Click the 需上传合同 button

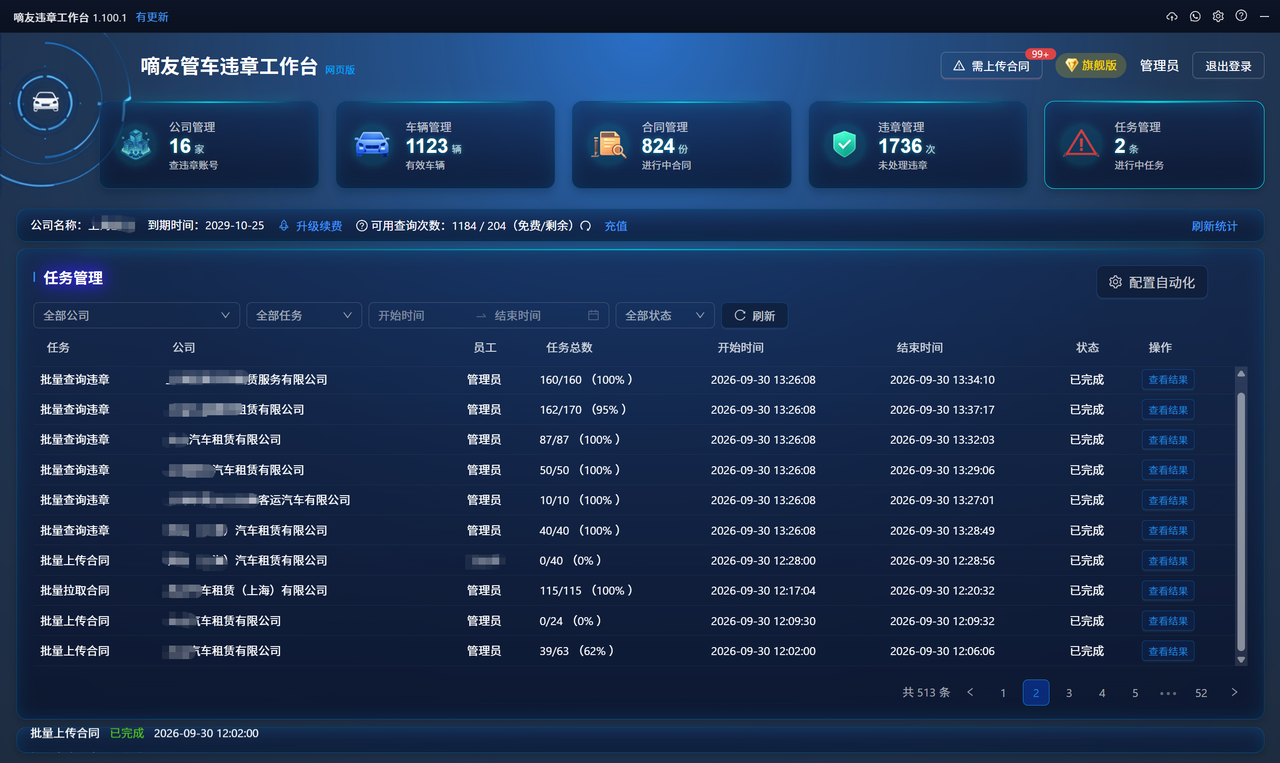(991, 66)
